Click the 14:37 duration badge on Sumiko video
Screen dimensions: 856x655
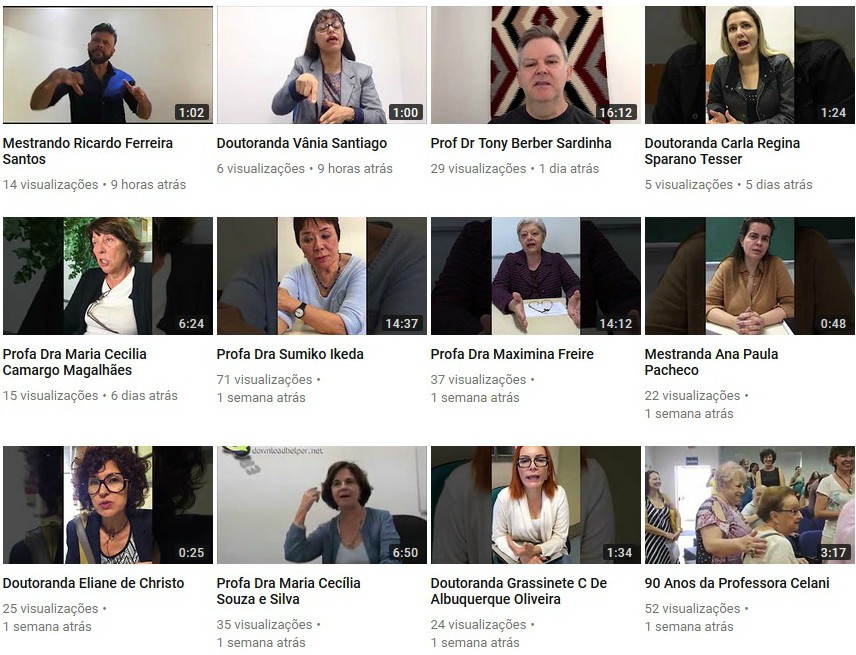pos(402,323)
